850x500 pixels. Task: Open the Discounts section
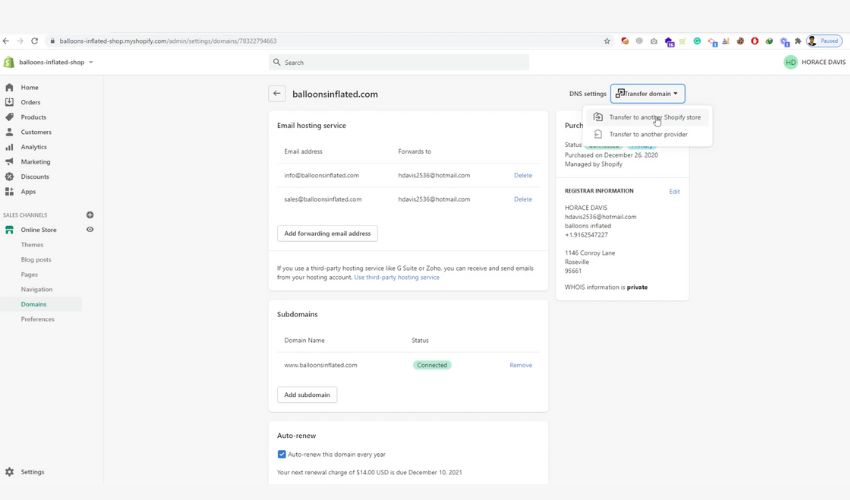coord(34,177)
